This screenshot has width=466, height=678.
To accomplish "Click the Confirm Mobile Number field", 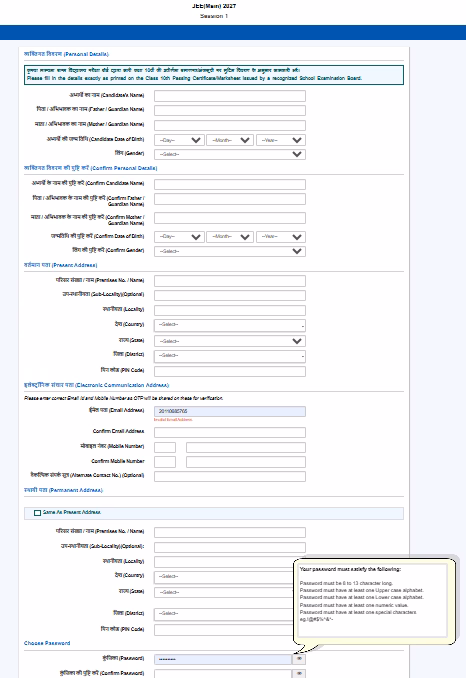I will click(x=246, y=462).
